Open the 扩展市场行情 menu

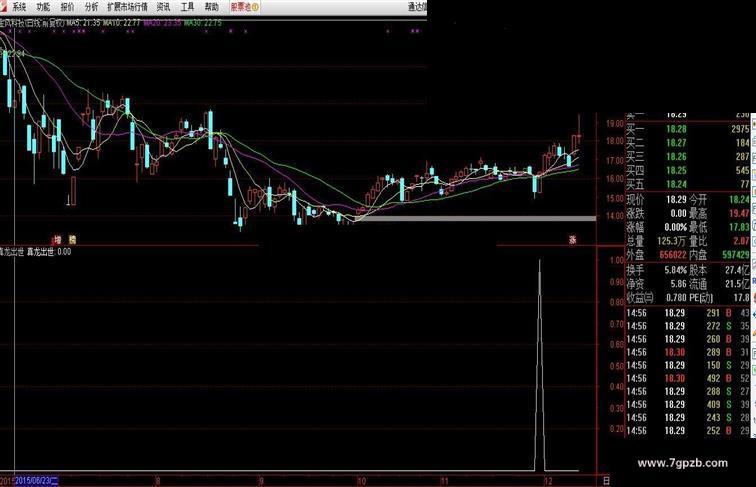(x=127, y=7)
